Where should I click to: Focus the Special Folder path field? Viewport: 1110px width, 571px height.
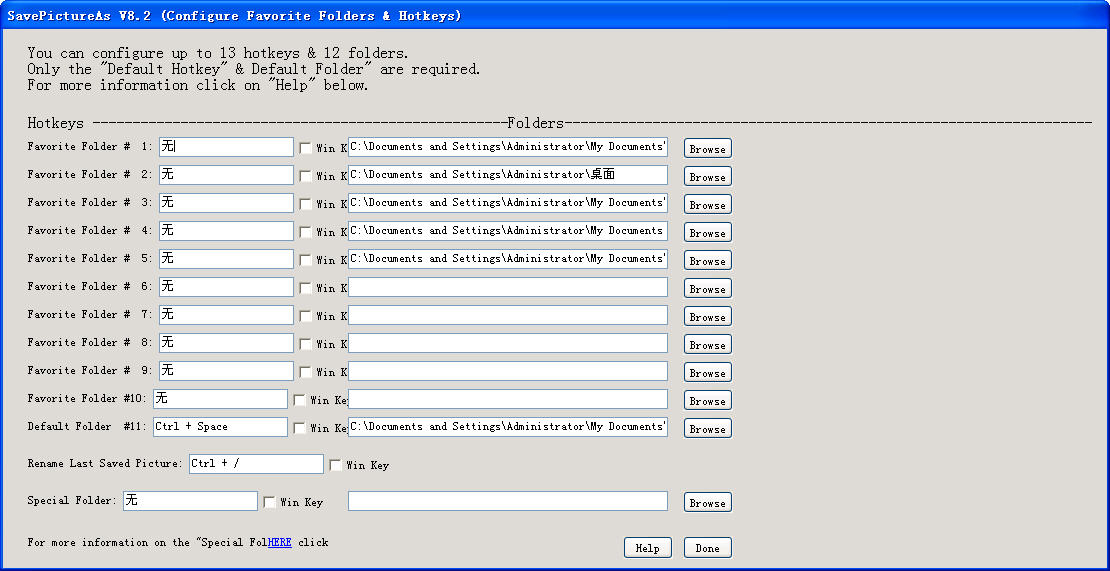(508, 501)
